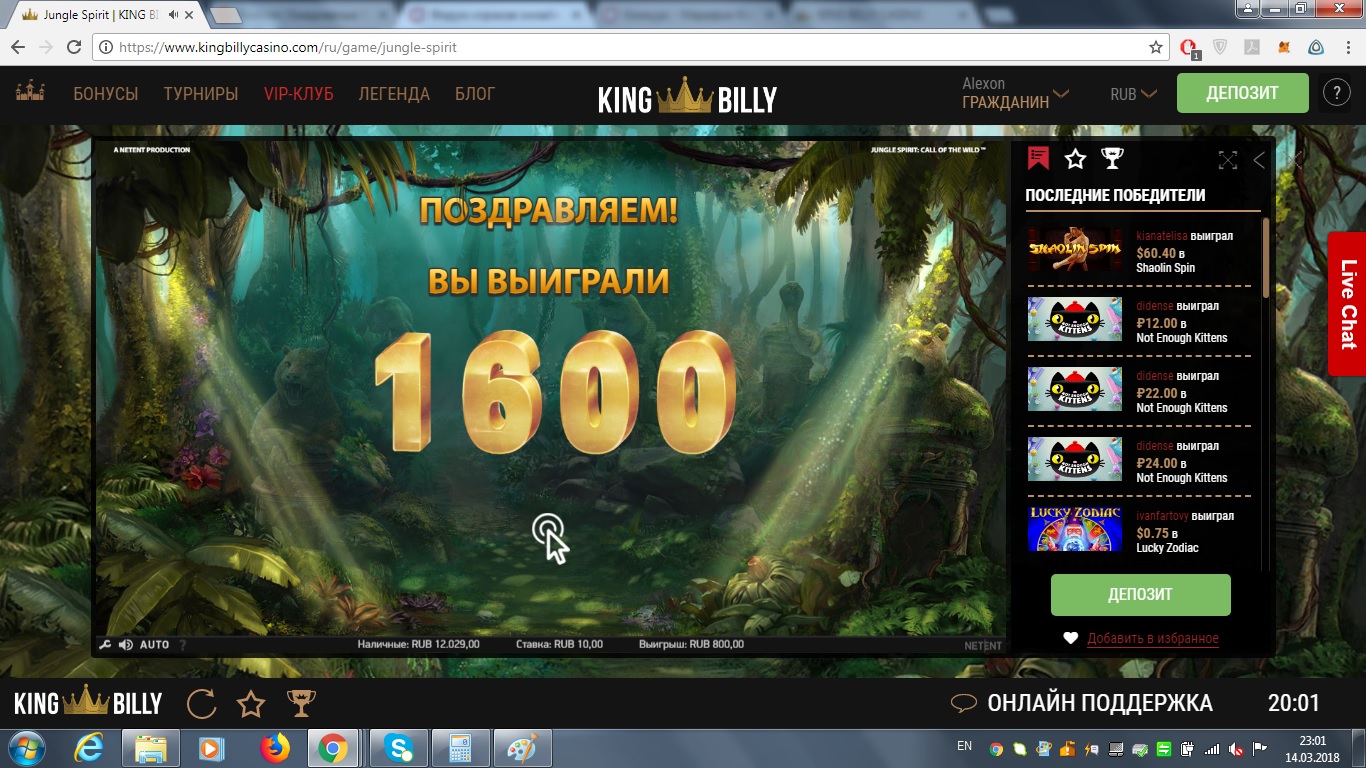Open the RUB currency dropdown
This screenshot has width=1366, height=768.
tap(1133, 94)
